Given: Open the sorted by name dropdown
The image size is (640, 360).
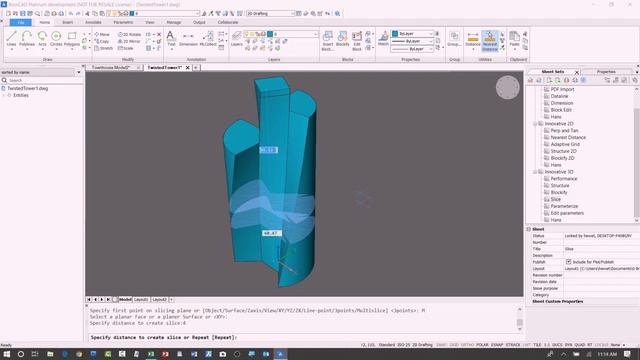Looking at the screenshot, I should point(41,72).
